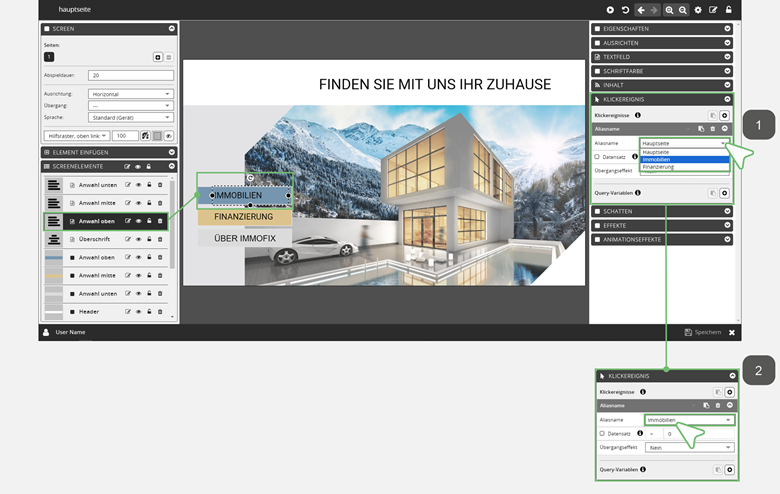Toggle visibility of 'Anwahl mitte' element
780x494 pixels.
(138, 203)
